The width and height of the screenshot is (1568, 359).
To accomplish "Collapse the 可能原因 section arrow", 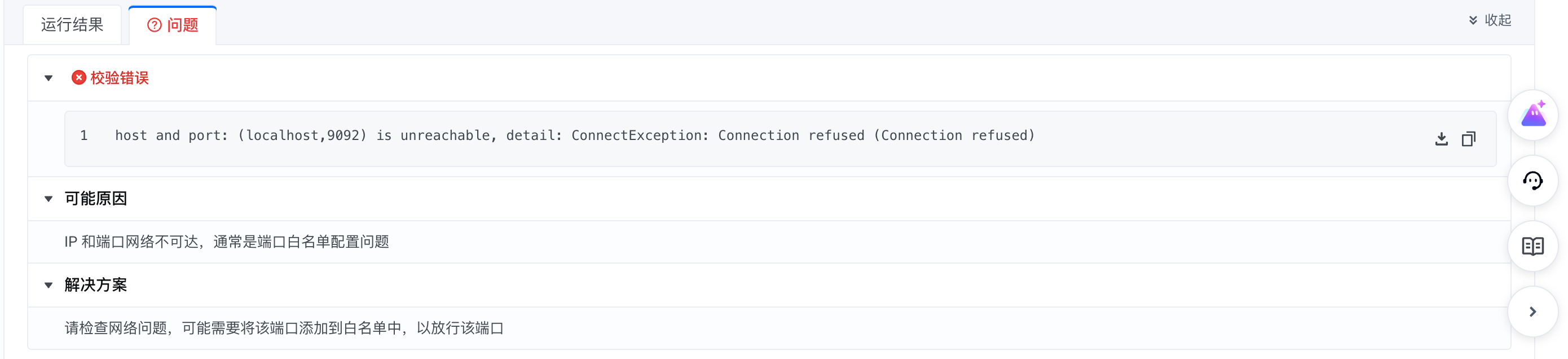I will [x=49, y=199].
